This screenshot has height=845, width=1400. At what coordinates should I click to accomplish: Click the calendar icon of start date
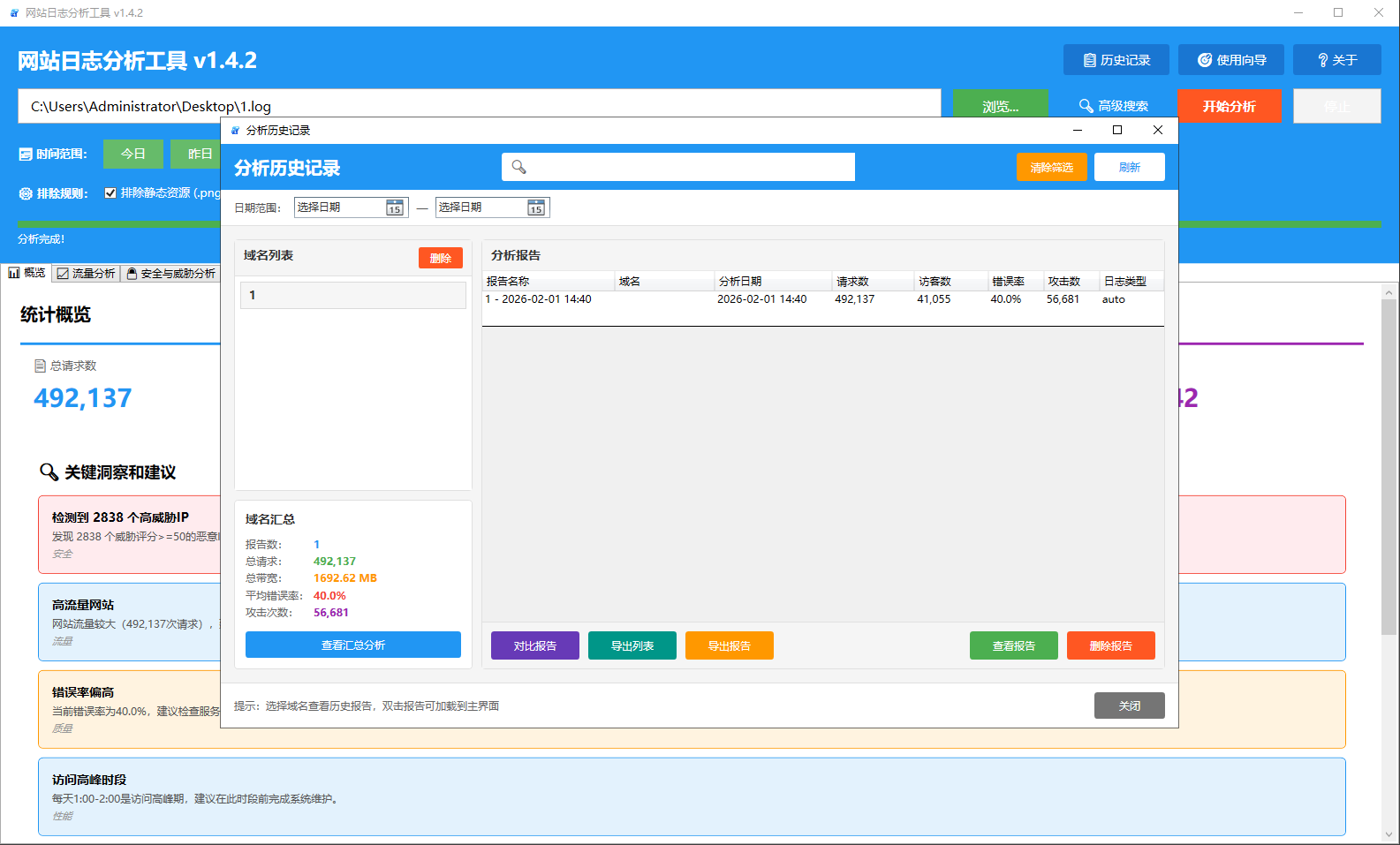tap(395, 207)
